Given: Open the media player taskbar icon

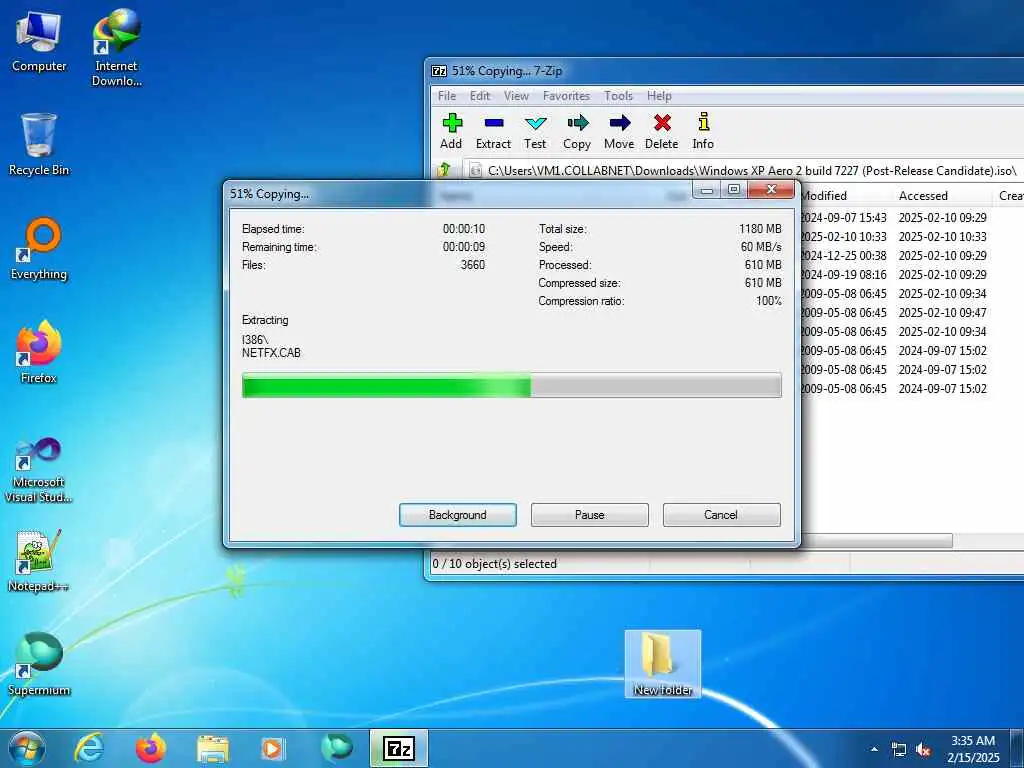Looking at the screenshot, I should point(273,749).
